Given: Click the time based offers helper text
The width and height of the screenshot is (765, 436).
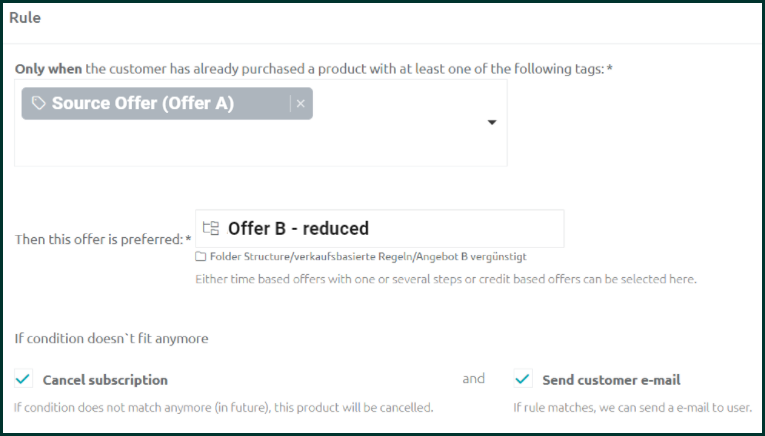Looking at the screenshot, I should 446,279.
